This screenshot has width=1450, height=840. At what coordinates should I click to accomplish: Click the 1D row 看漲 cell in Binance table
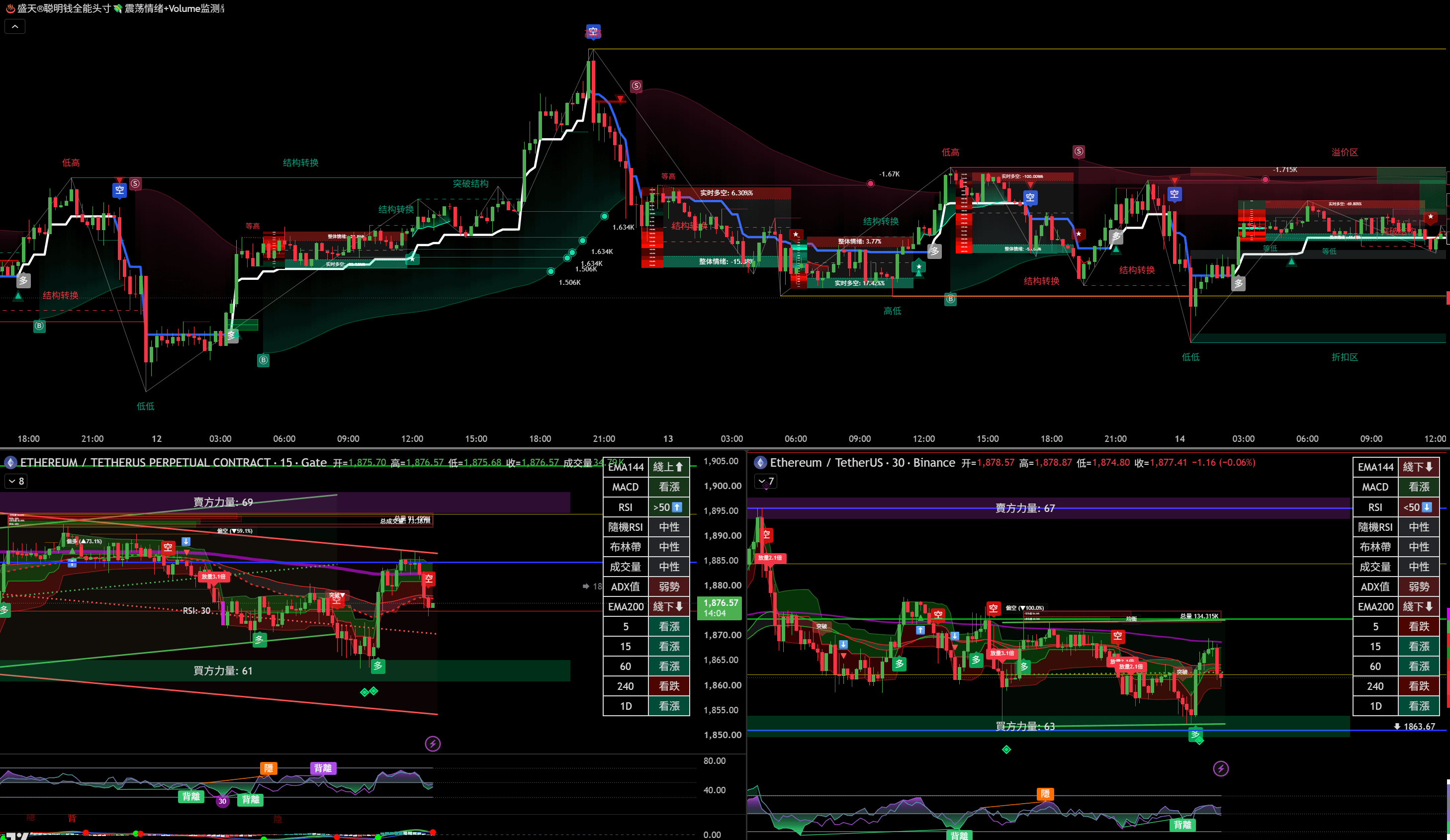[x=1418, y=706]
